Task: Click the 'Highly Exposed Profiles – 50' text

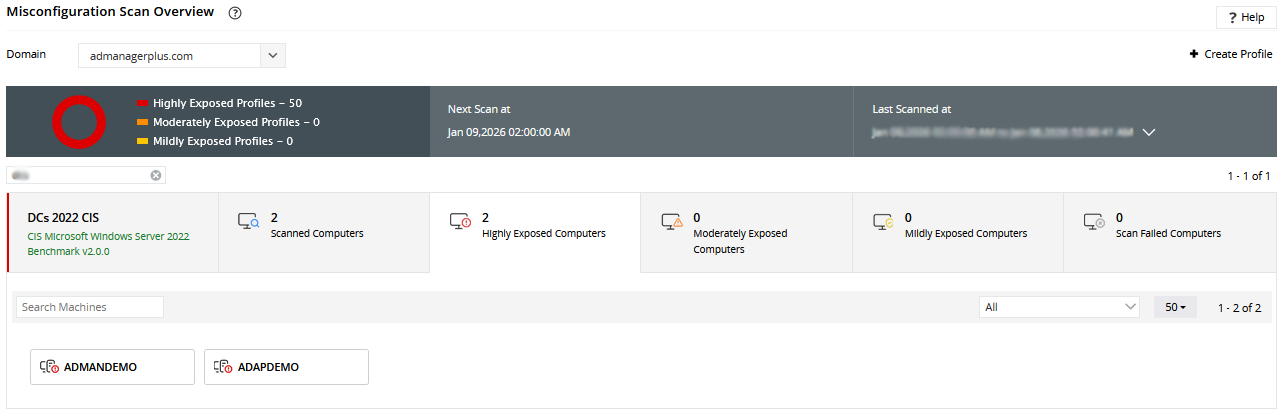Action: [228, 103]
